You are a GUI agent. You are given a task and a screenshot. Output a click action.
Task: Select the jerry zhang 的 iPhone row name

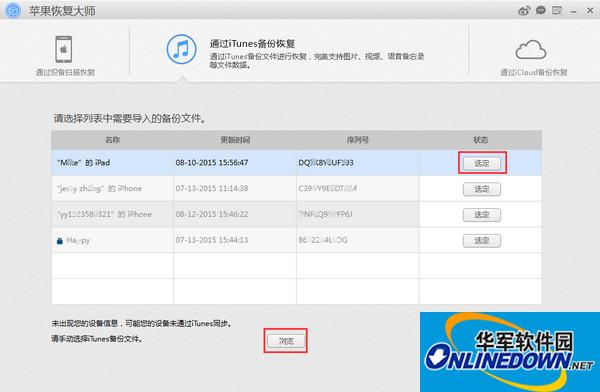[x=99, y=188]
